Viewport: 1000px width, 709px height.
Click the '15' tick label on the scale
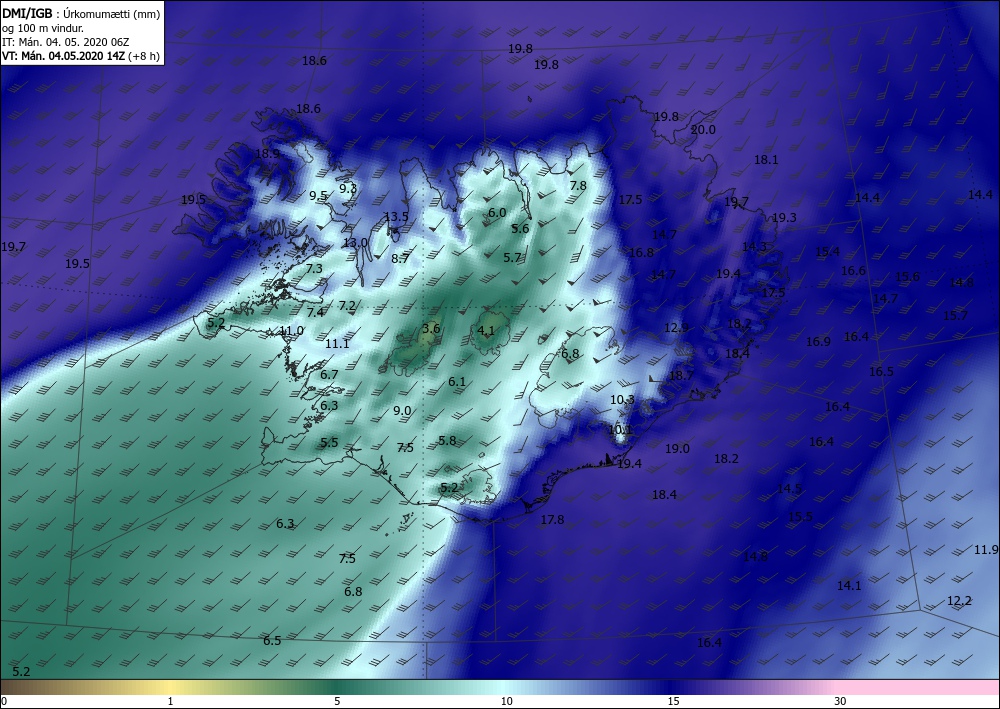click(x=673, y=701)
